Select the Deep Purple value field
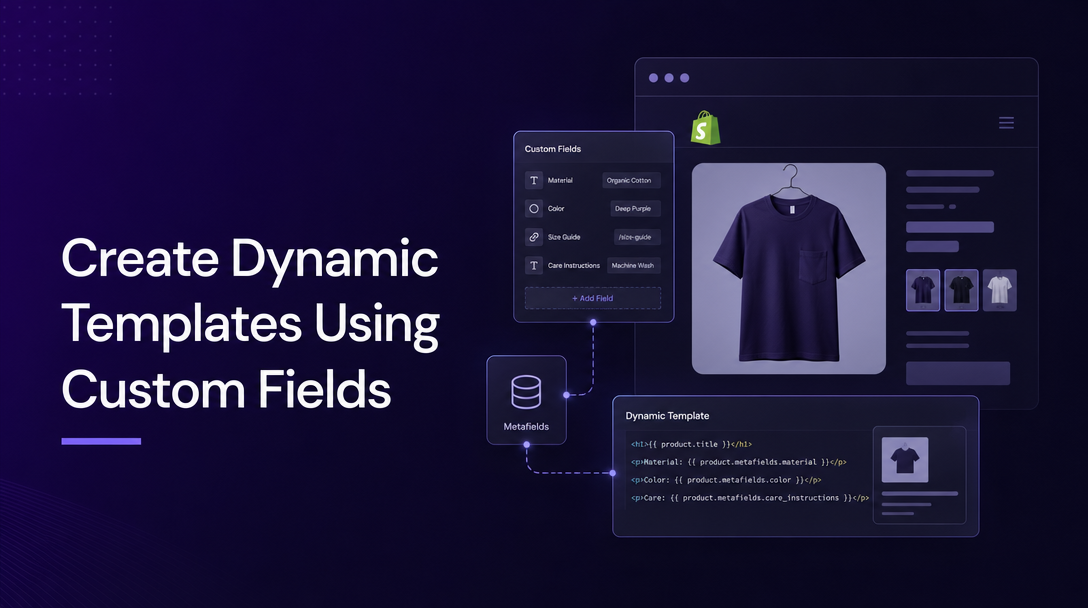Screen dimensions: 1088x608 635,208
